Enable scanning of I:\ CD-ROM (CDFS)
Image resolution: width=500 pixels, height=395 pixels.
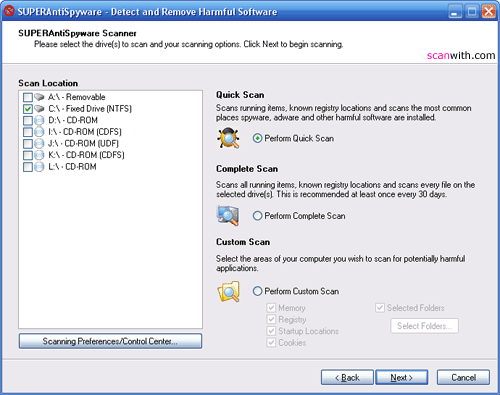tap(28, 132)
